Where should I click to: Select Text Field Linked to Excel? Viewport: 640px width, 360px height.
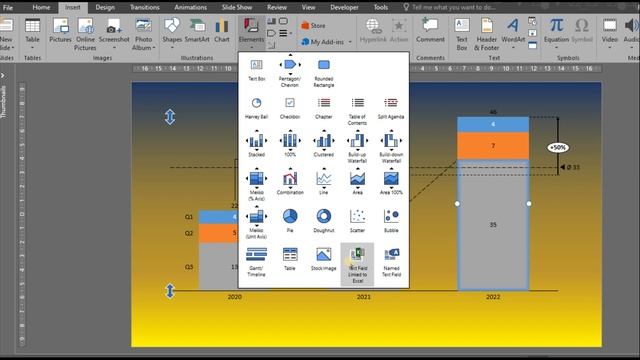tap(357, 264)
